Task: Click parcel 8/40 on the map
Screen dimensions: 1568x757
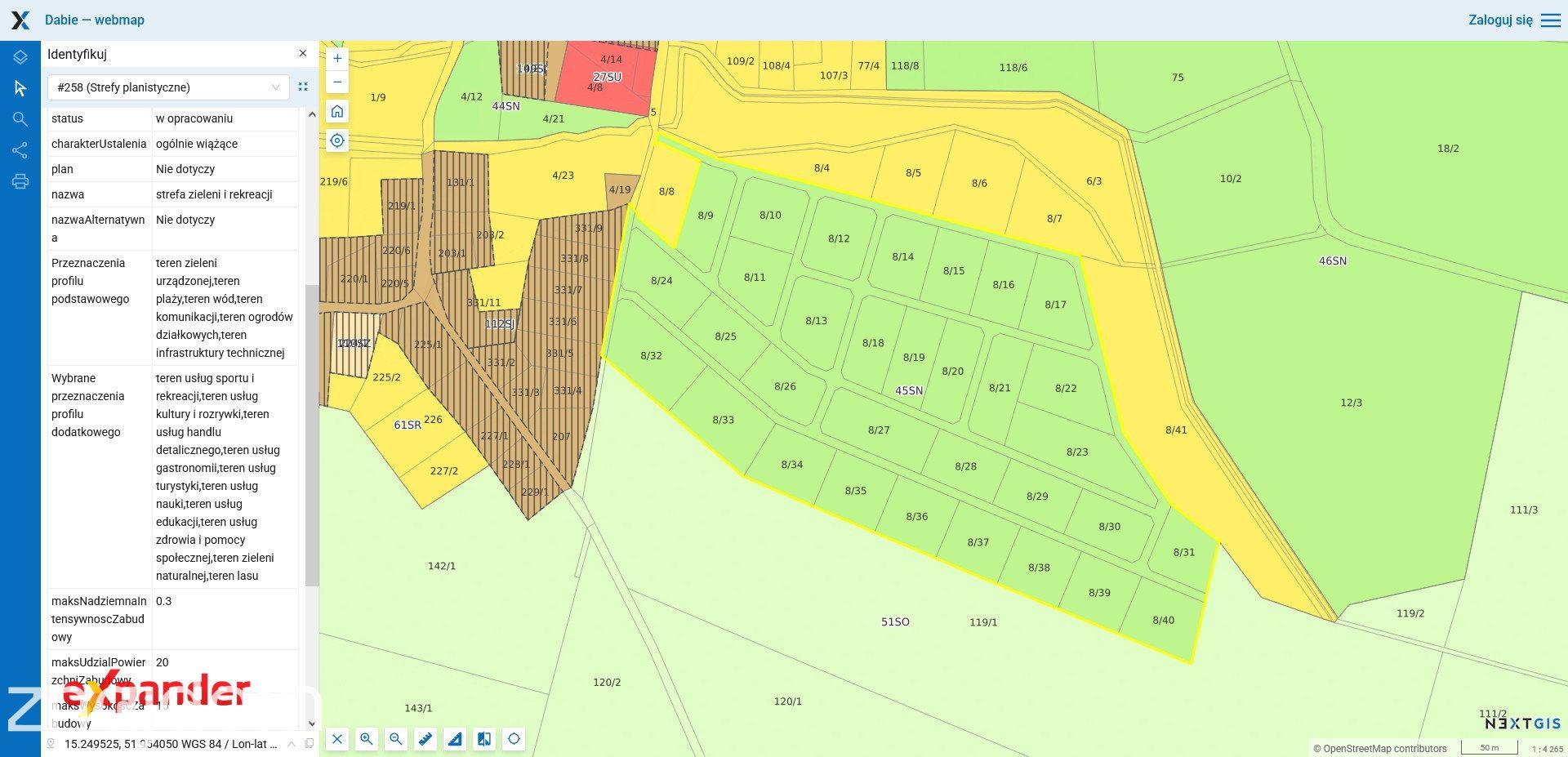Action: point(1163,620)
